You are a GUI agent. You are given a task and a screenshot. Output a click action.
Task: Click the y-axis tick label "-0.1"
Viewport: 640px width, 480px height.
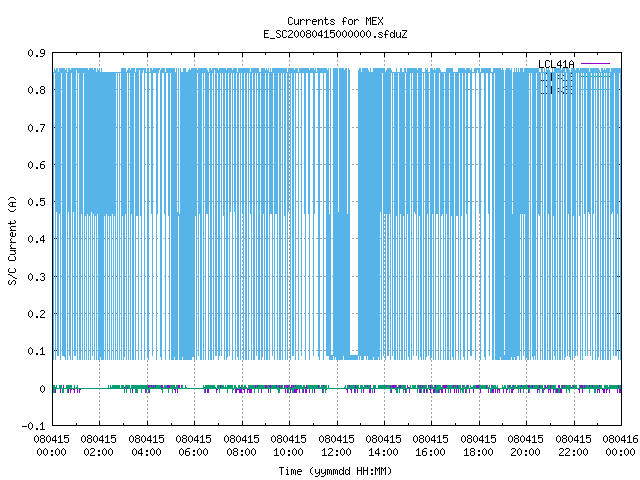tap(33, 426)
